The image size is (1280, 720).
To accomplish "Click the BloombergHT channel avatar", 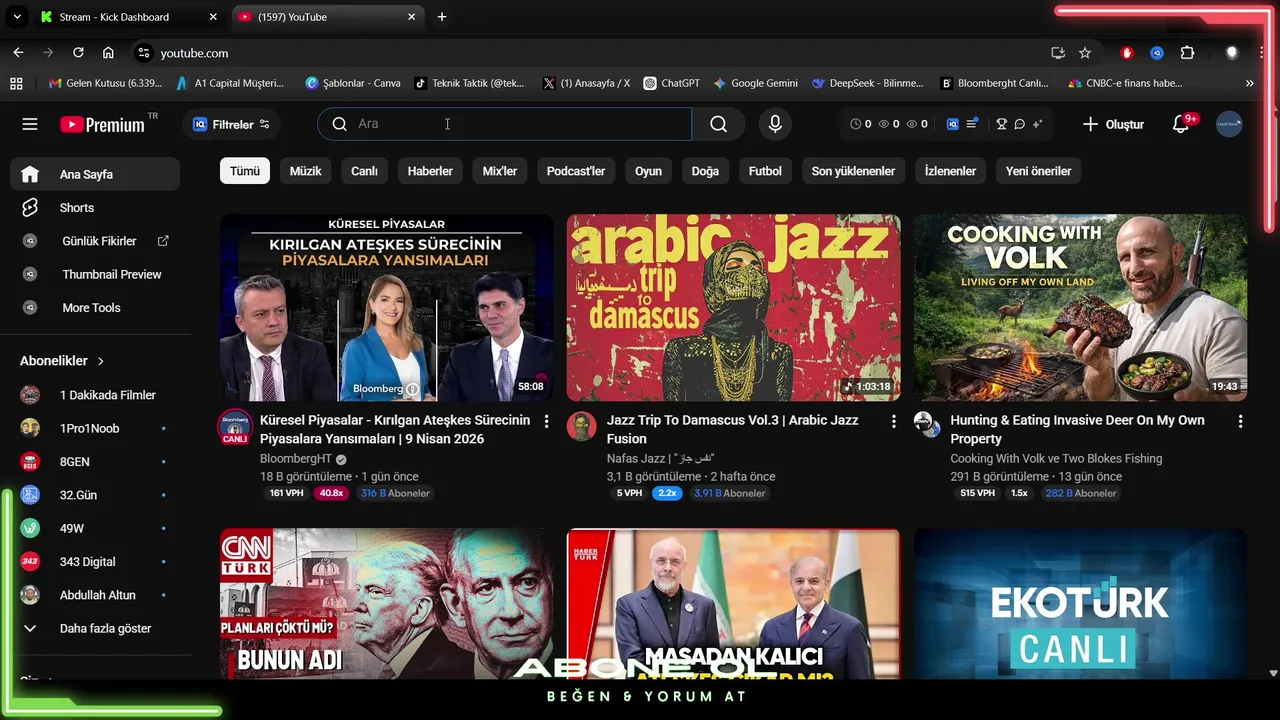I will coord(235,427).
